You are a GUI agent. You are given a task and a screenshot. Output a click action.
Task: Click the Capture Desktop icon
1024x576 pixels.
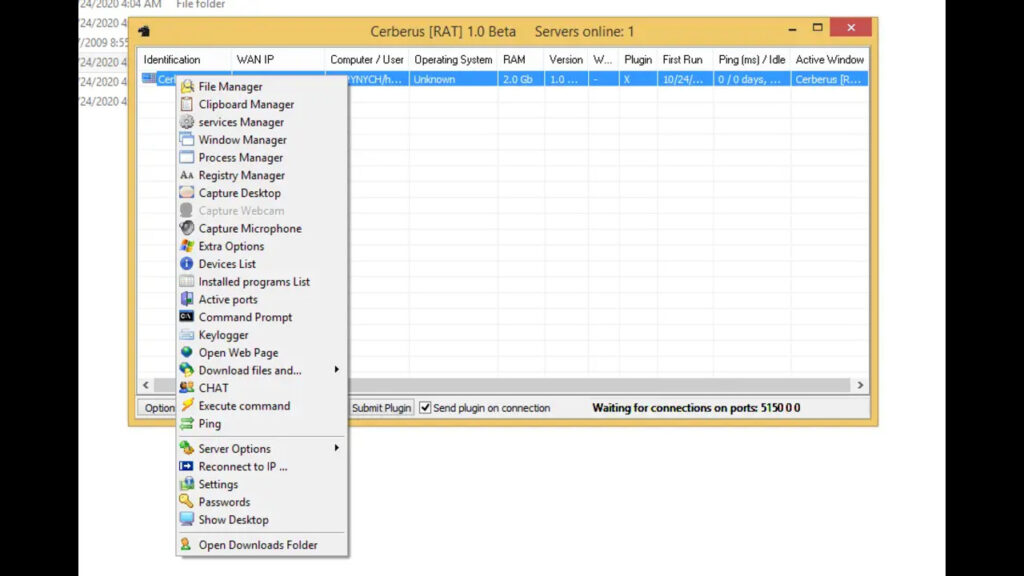[x=187, y=193]
